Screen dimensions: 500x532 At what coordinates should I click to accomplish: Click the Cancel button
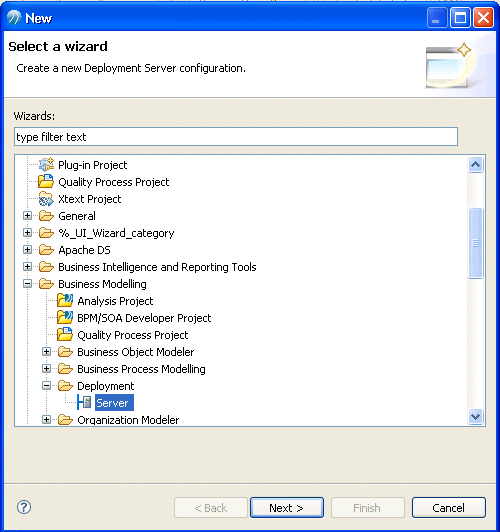(449, 508)
